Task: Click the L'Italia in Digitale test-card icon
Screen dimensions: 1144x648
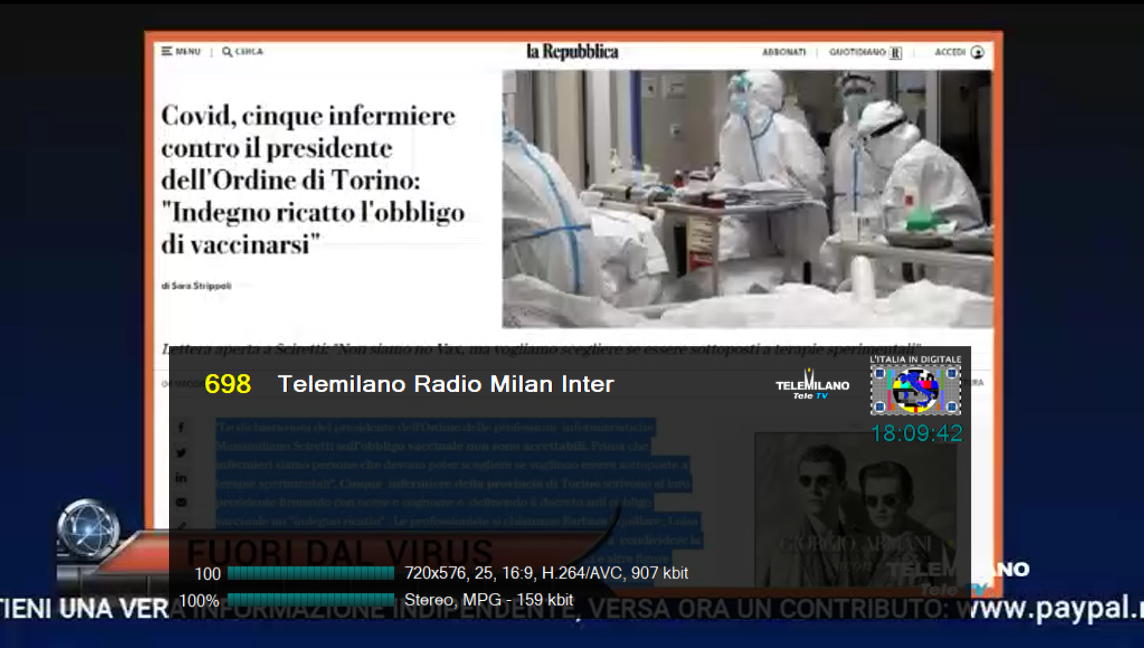Action: [916, 390]
